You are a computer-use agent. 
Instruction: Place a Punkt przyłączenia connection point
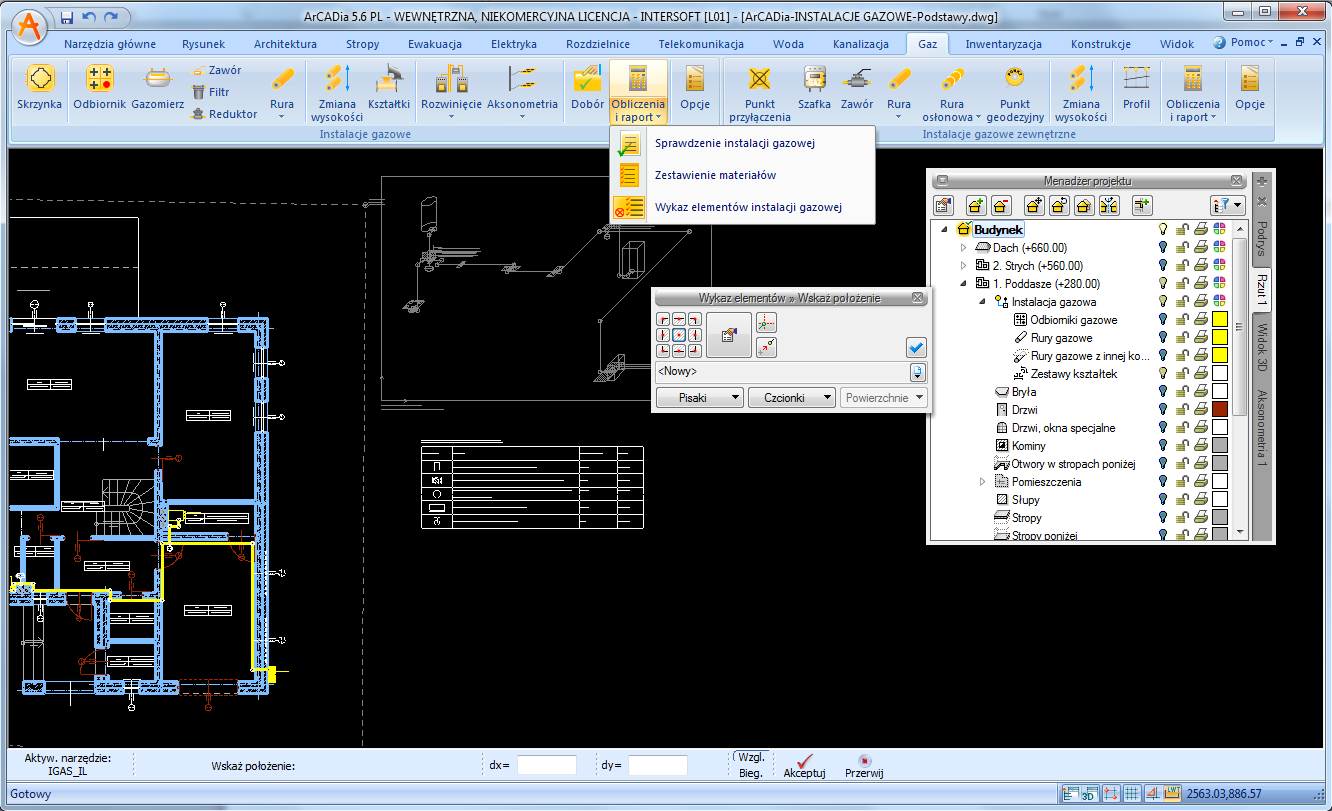click(760, 93)
